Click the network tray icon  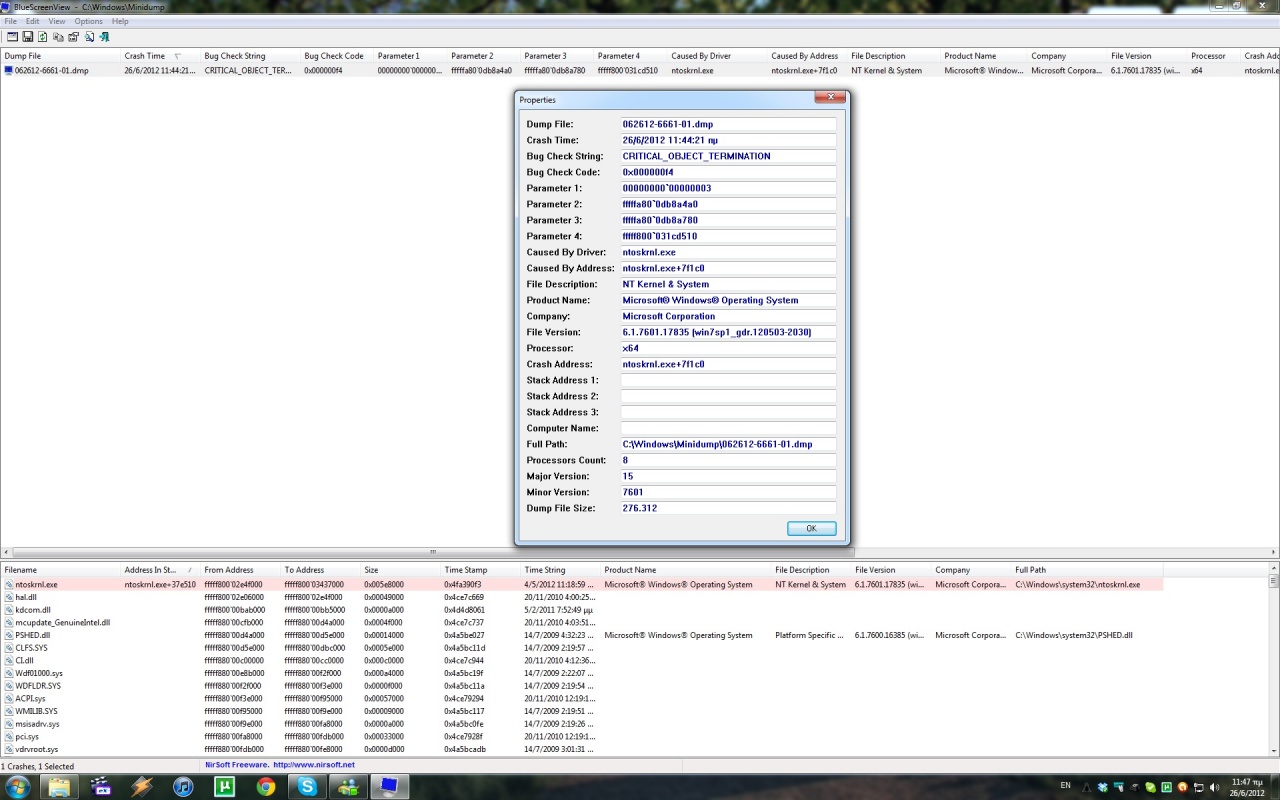click(x=1199, y=787)
